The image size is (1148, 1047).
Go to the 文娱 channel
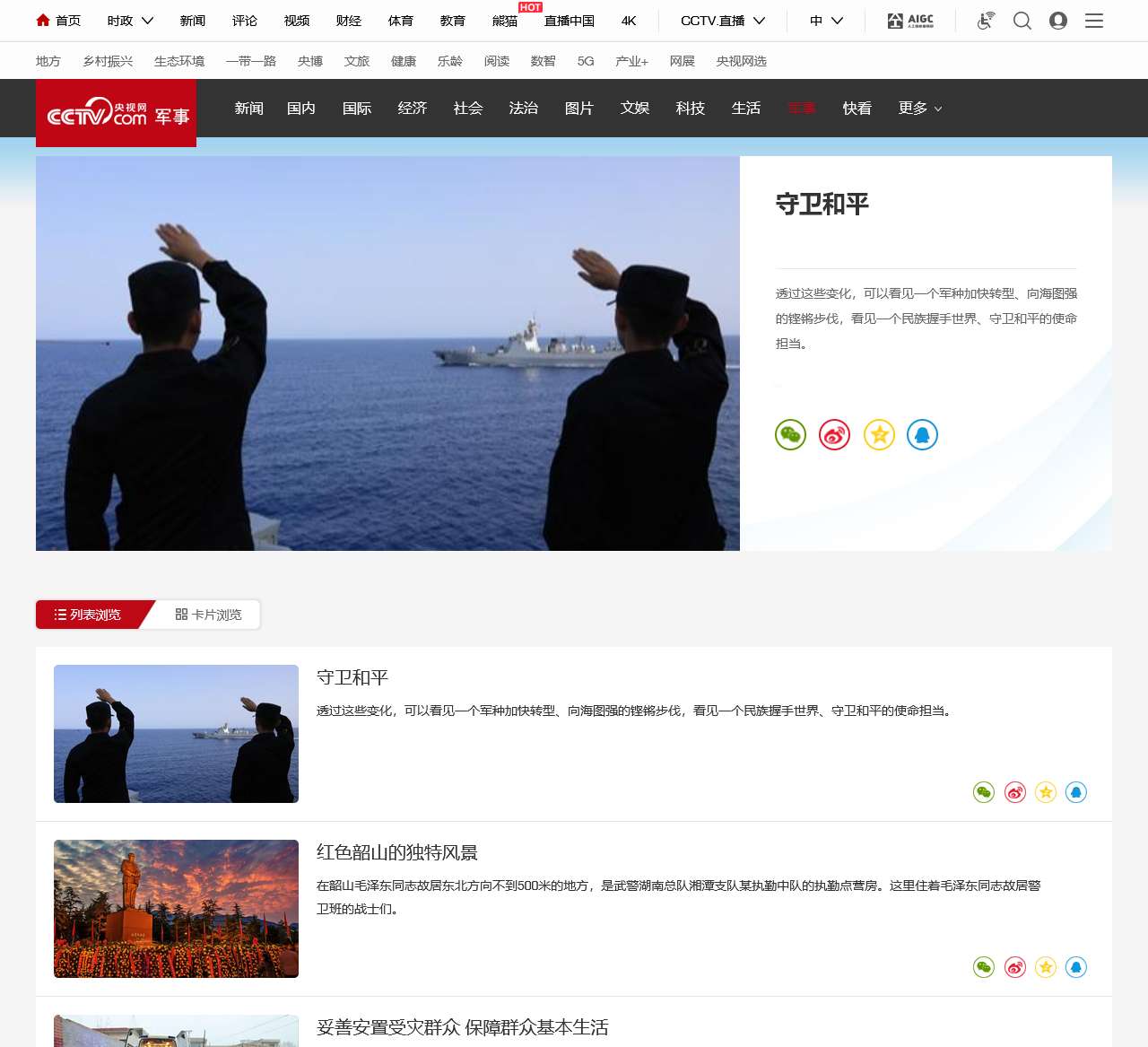click(635, 109)
